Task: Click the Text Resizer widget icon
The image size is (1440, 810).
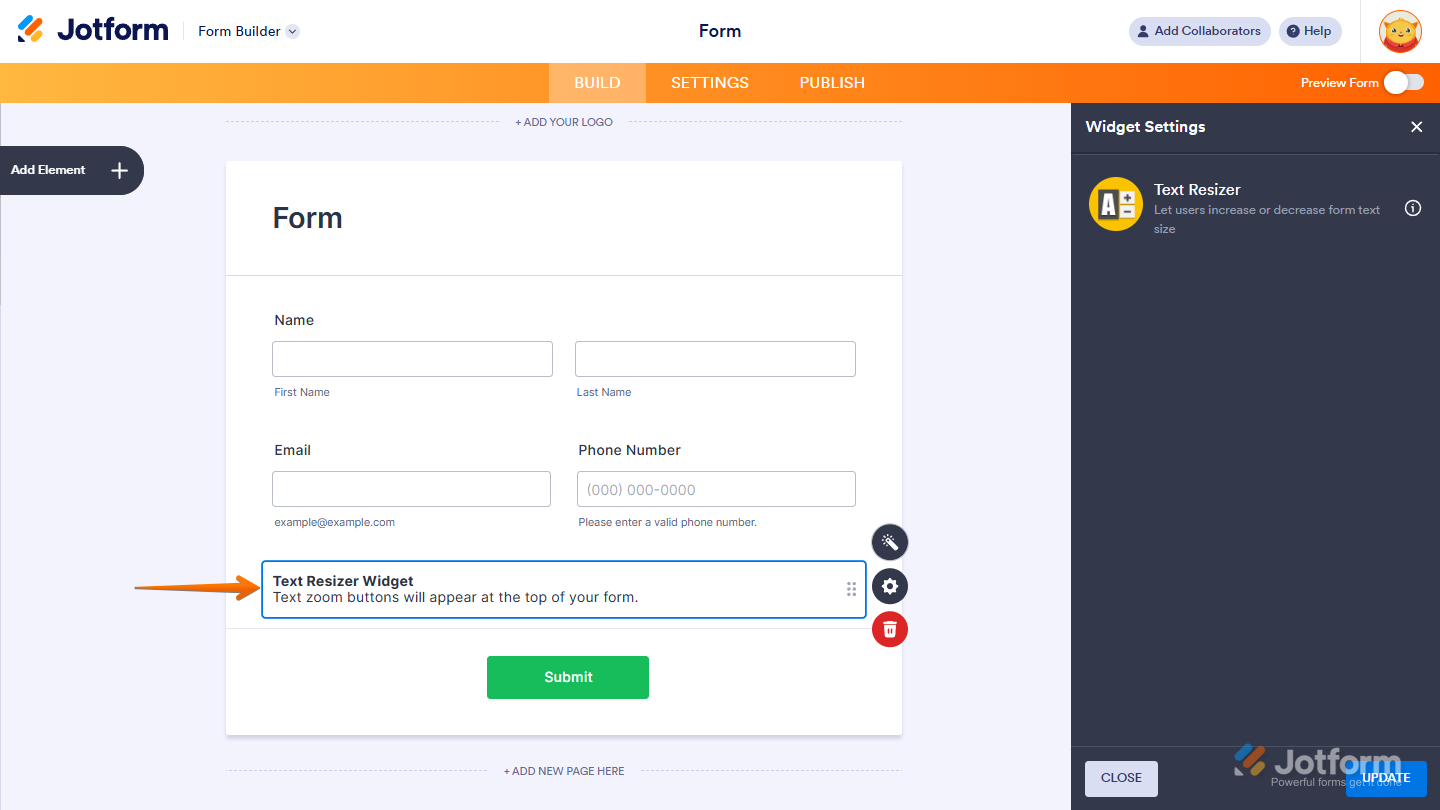Action: coord(1115,204)
